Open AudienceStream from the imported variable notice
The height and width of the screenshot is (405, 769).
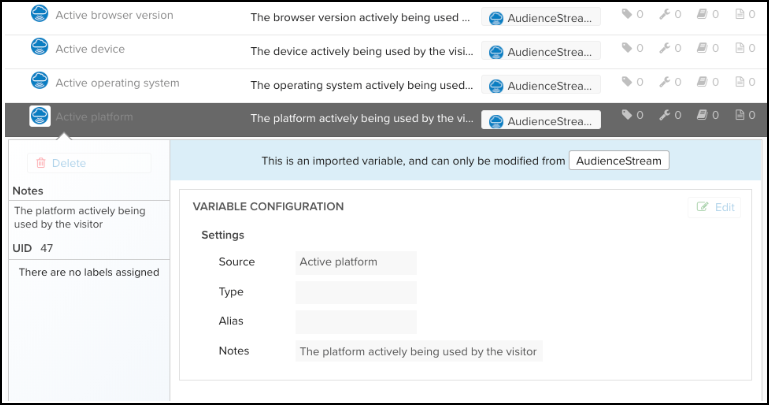(x=618, y=160)
